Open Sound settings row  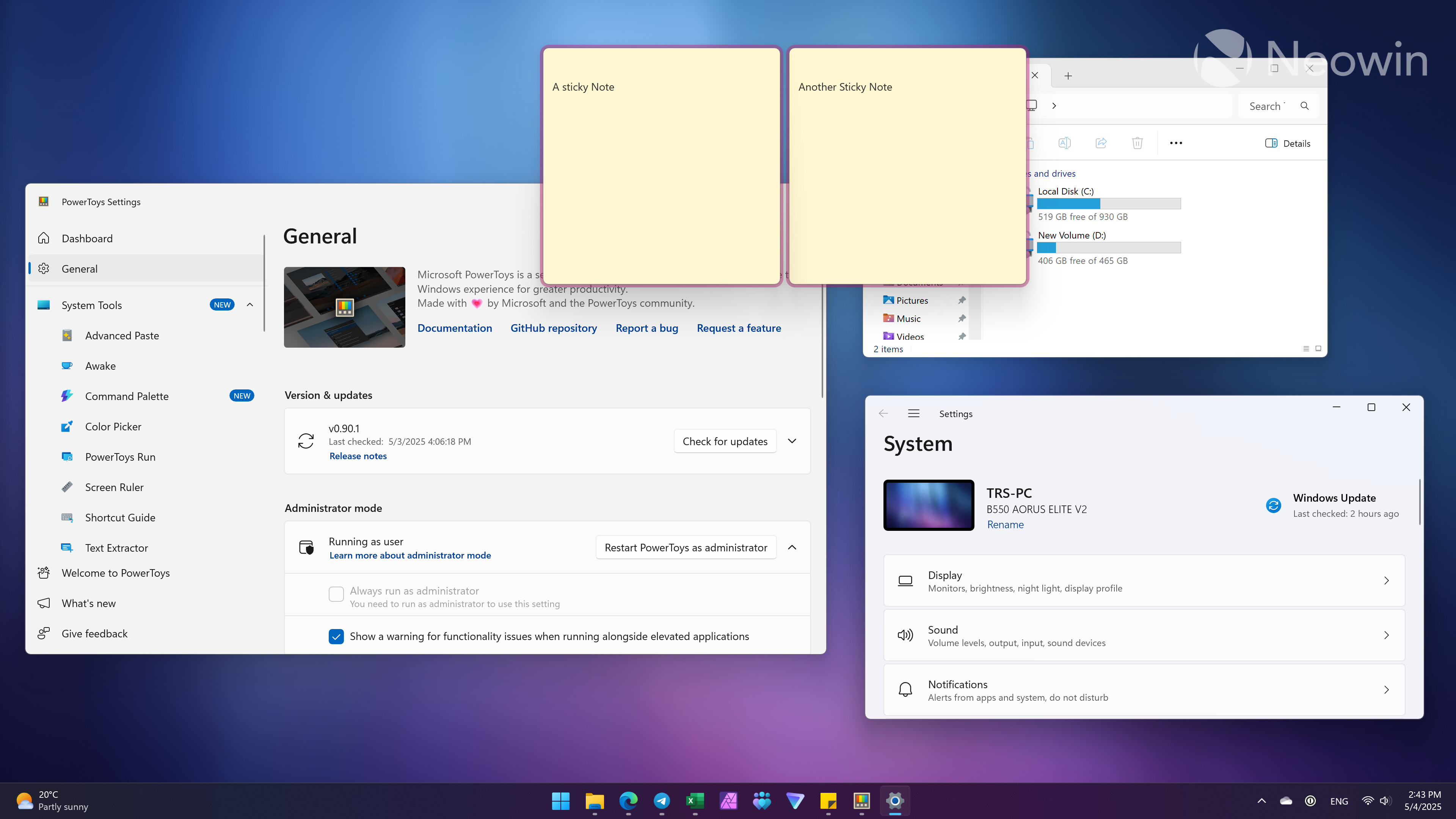tap(1144, 635)
